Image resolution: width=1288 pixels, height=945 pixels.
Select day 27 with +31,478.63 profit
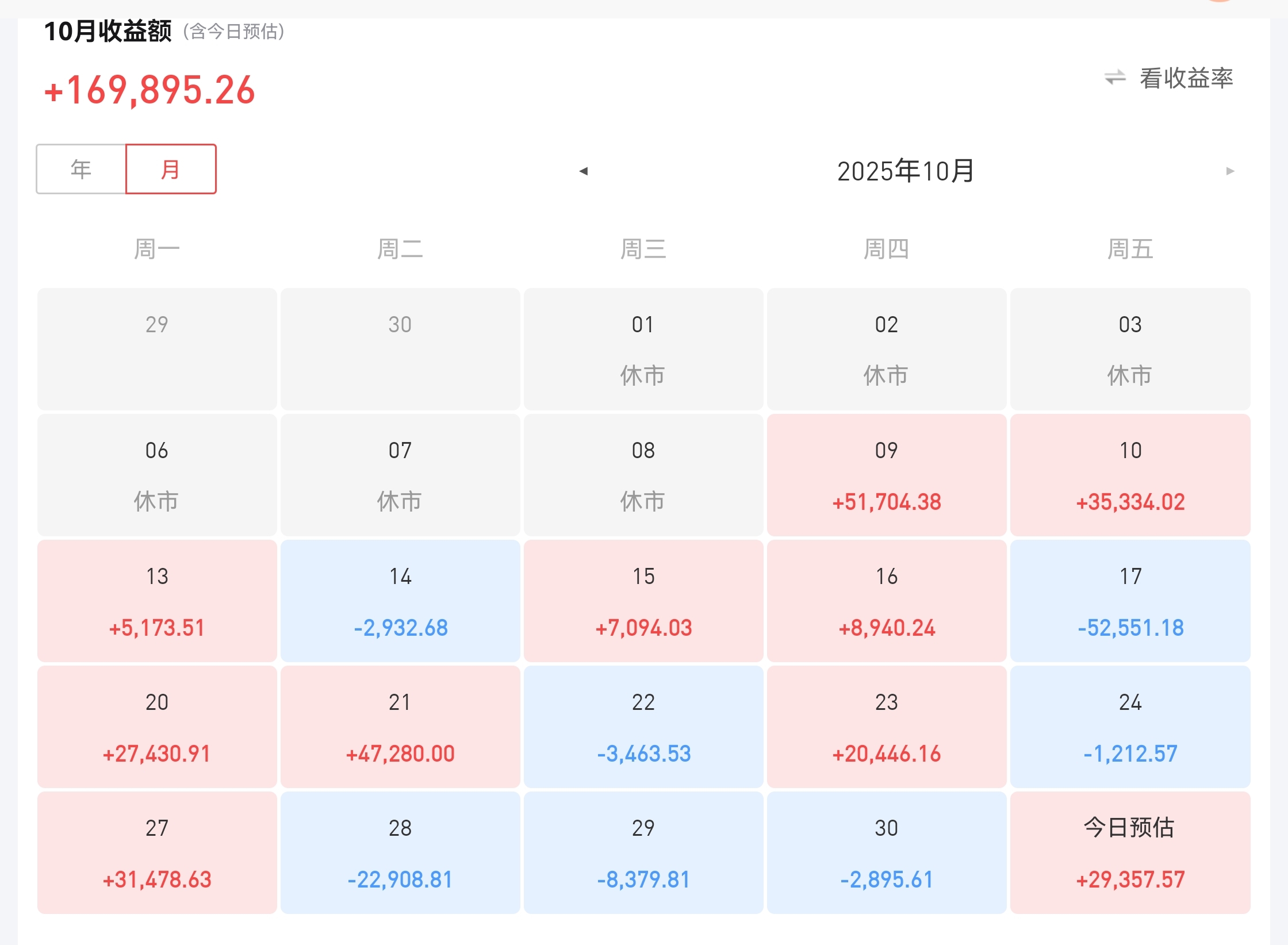coord(157,852)
